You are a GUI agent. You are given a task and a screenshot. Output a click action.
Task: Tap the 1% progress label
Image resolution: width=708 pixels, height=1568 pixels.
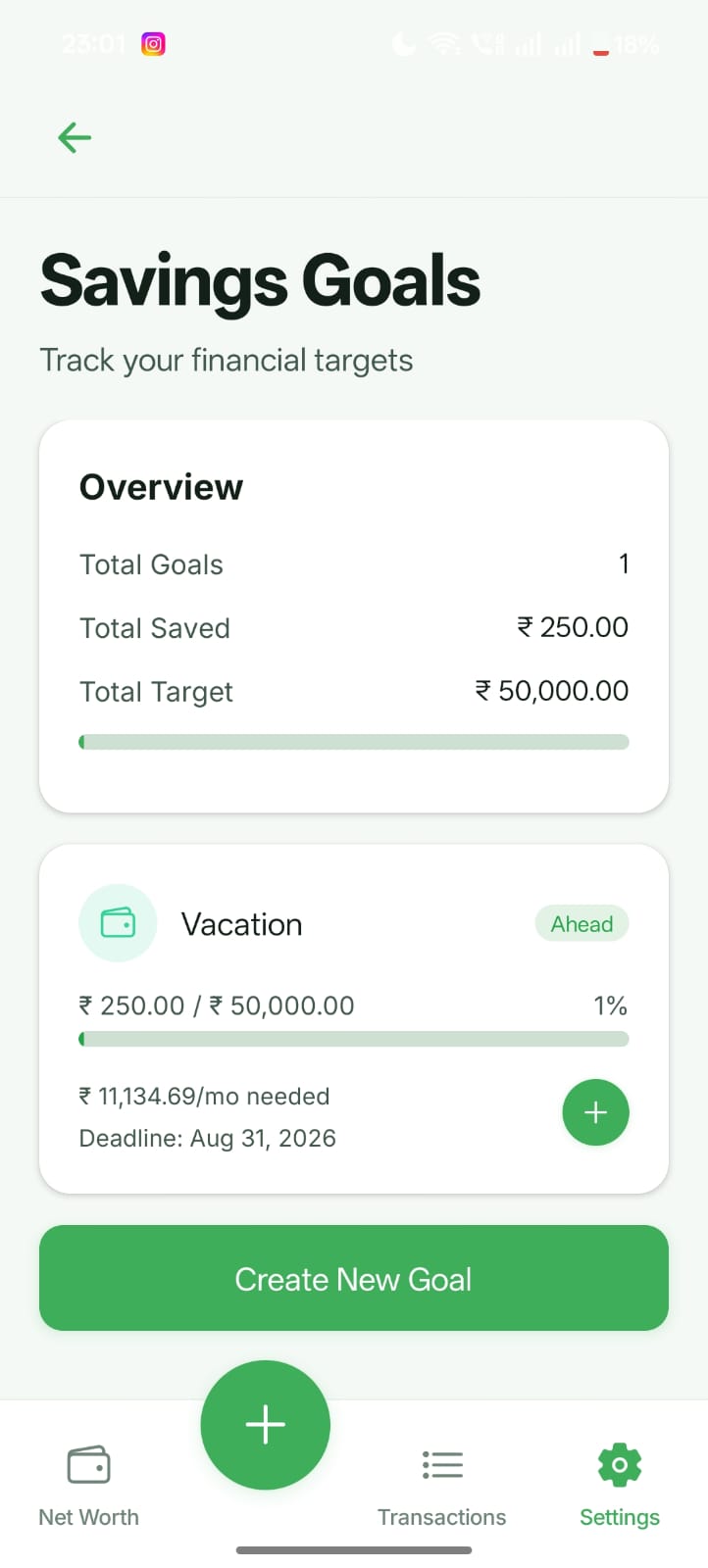coord(610,1005)
